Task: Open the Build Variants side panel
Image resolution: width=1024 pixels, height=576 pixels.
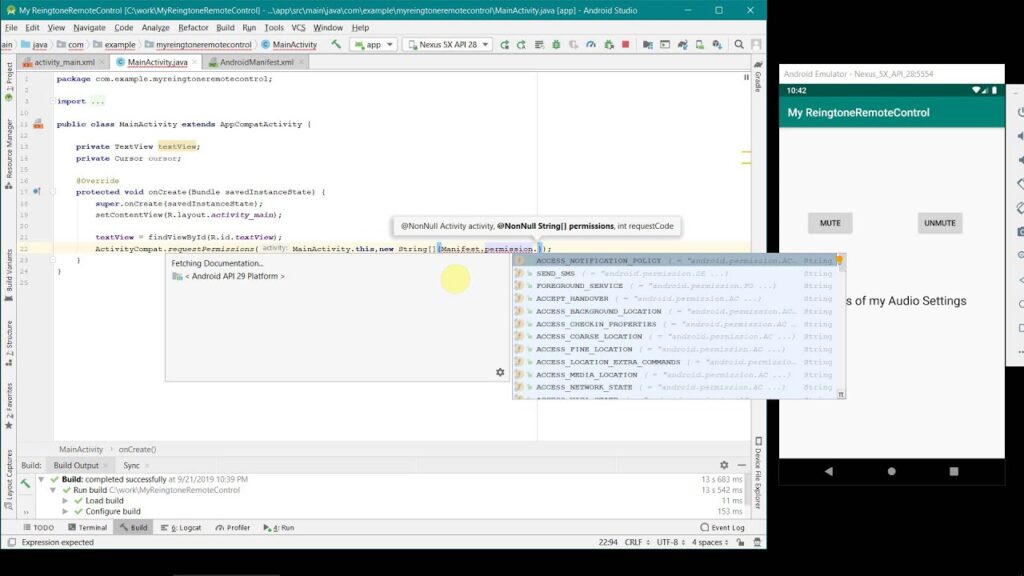Action: 8,275
